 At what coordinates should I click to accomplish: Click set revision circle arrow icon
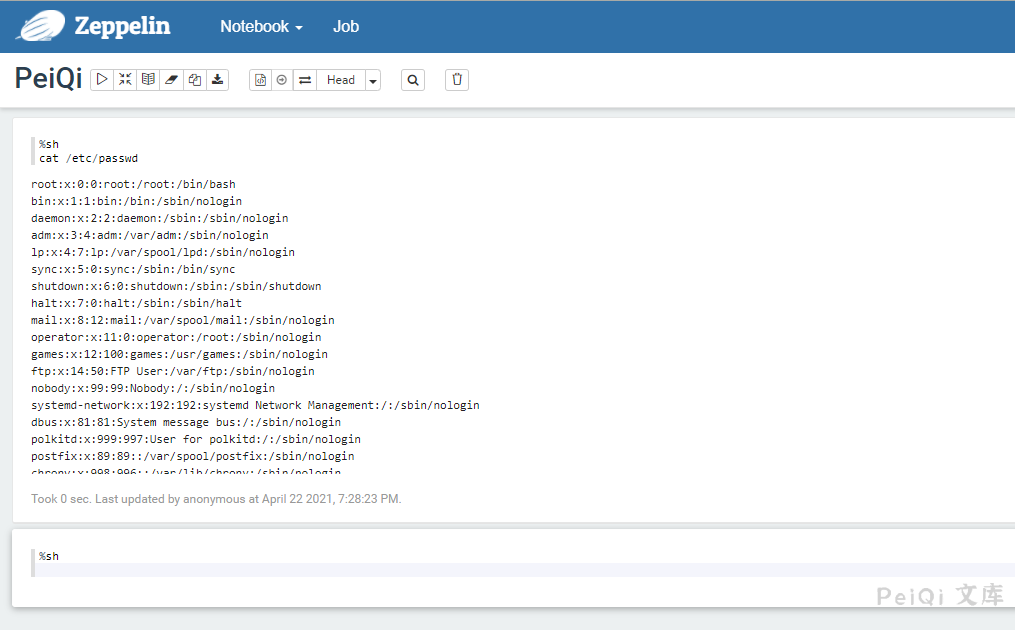282,80
